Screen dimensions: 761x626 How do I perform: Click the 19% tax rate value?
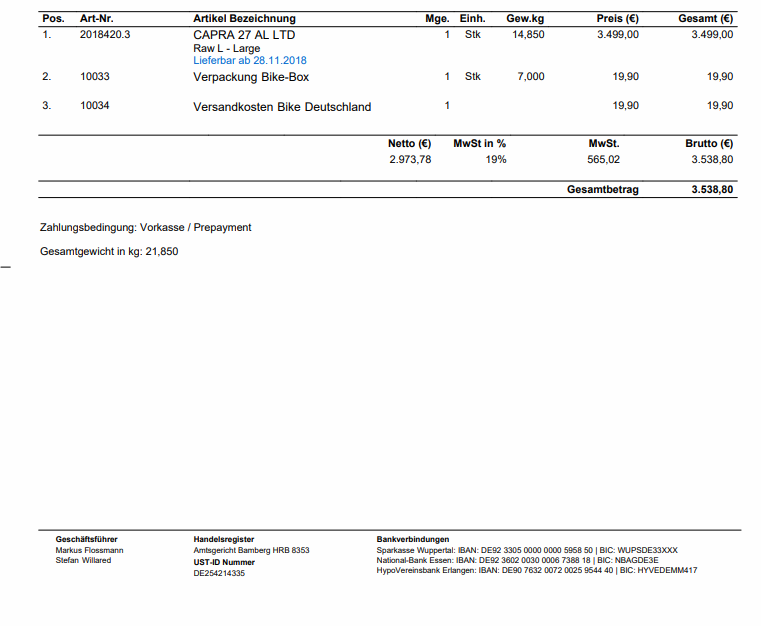496,159
